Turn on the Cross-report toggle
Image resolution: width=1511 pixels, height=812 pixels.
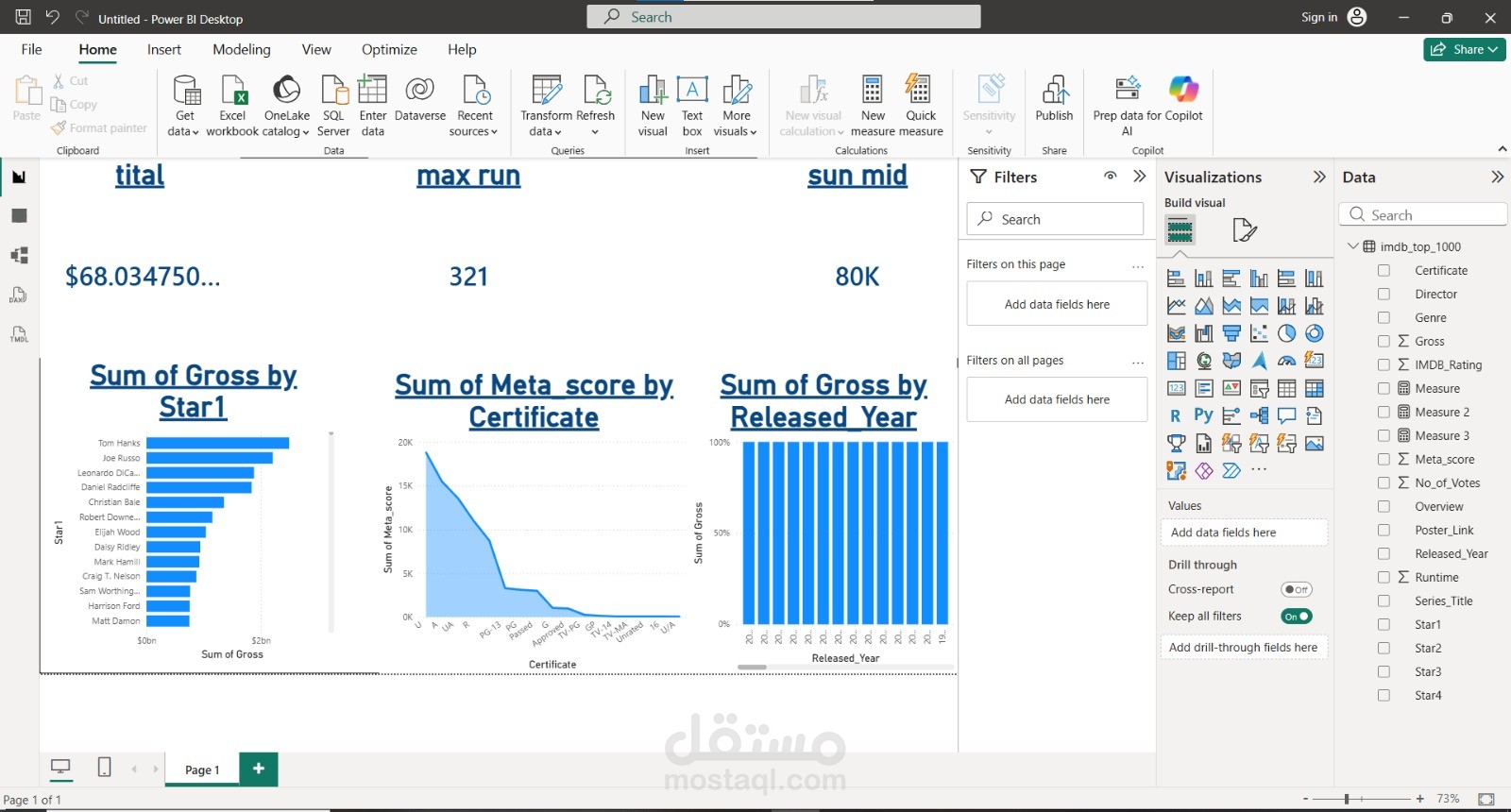pyautogui.click(x=1297, y=589)
